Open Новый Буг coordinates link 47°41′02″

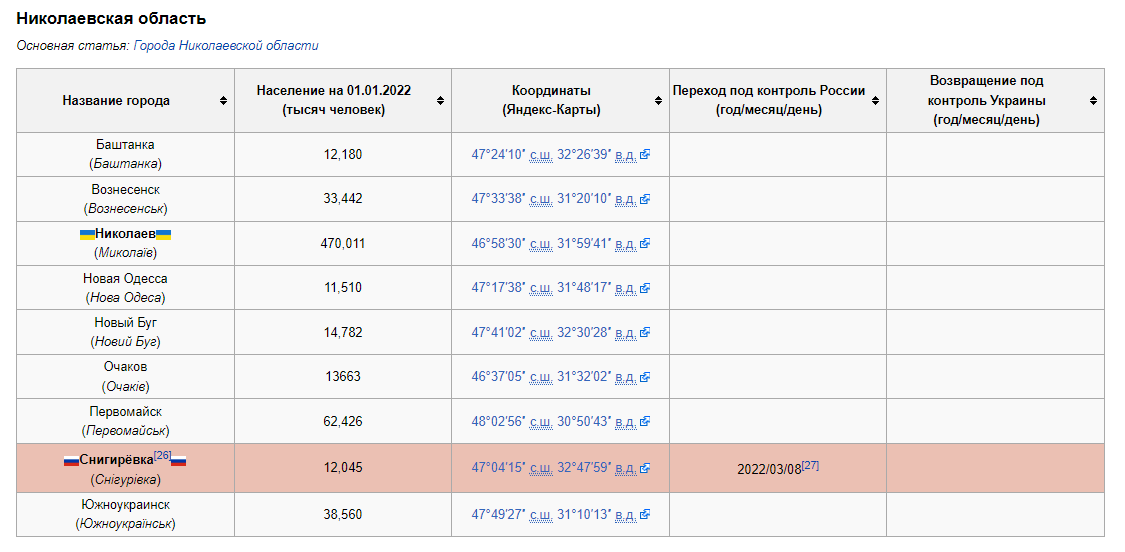click(x=499, y=332)
